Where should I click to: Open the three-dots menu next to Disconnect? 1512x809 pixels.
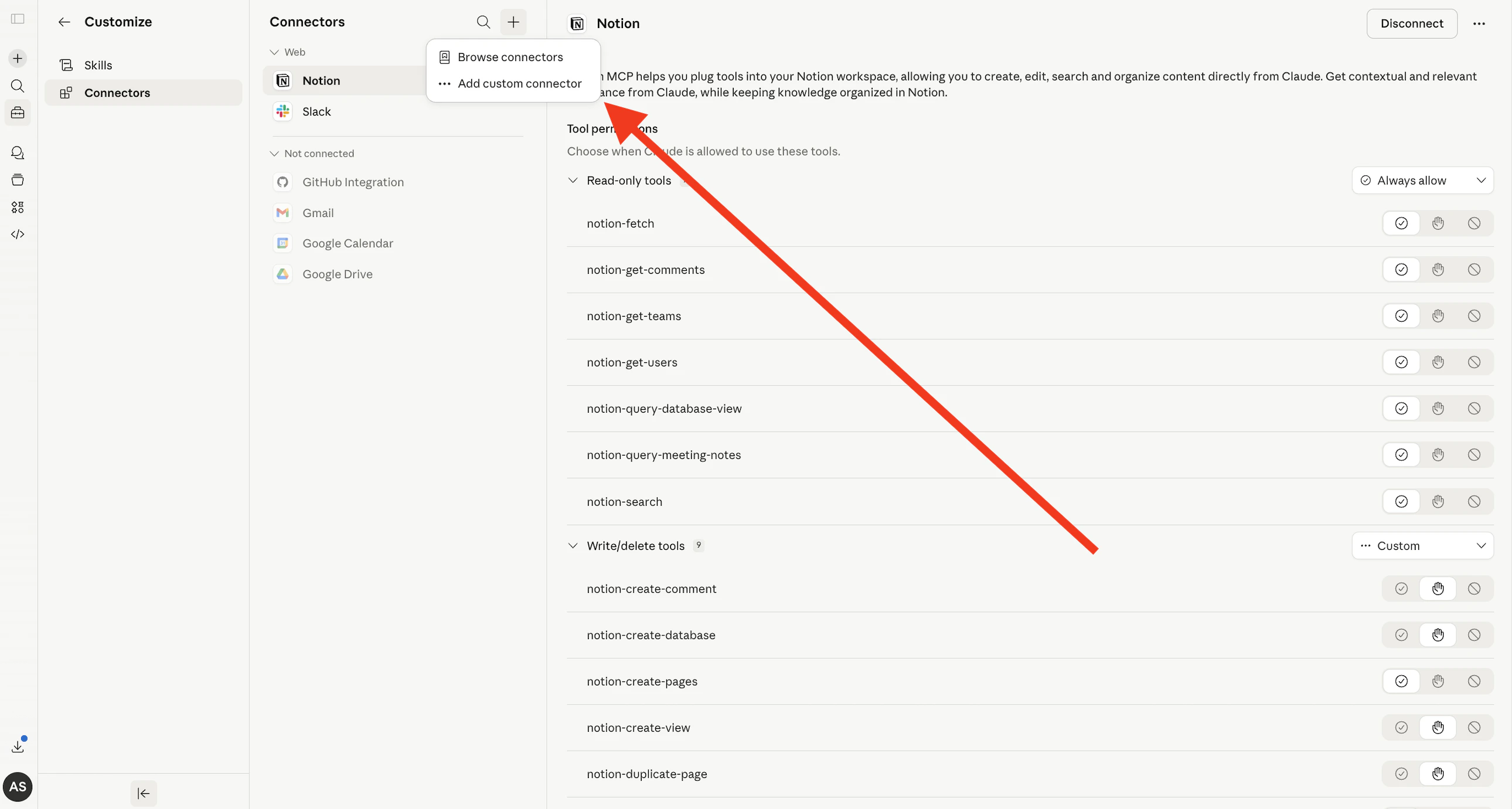click(1479, 23)
